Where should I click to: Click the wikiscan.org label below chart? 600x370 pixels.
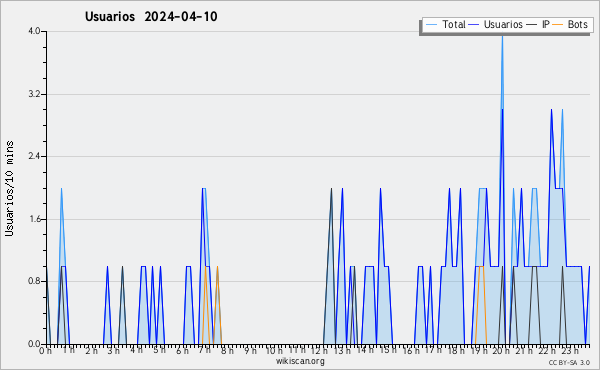coord(300,361)
